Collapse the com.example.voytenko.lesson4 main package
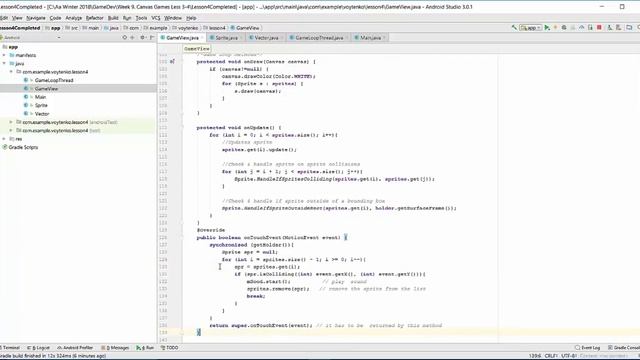Image resolution: width=640 pixels, height=360 pixels. point(11,72)
